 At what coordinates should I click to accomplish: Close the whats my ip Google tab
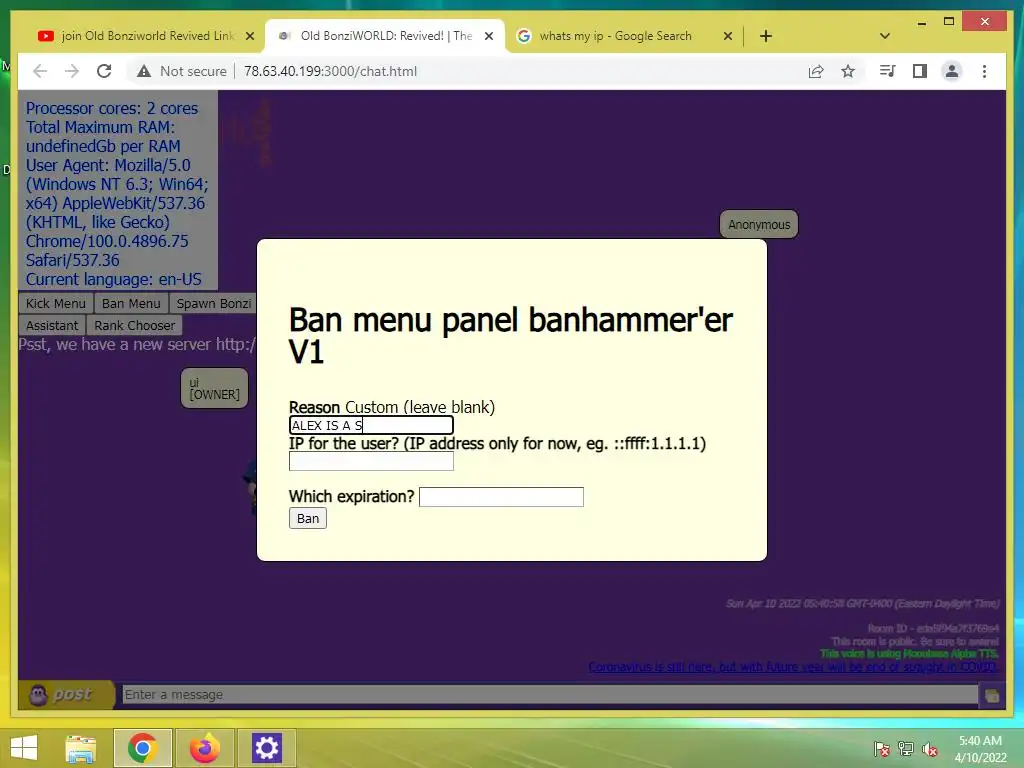click(728, 36)
